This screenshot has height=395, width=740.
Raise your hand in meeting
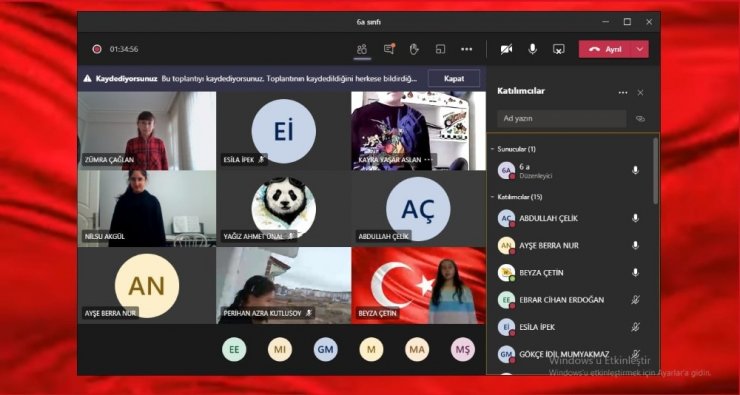(414, 49)
